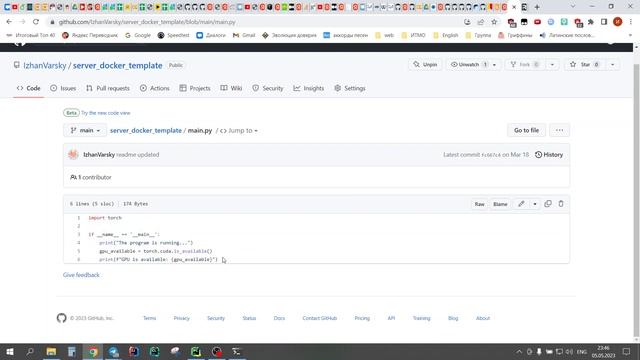The width and height of the screenshot is (640, 360).
Task: Open edit options dropdown next to pencil
Action: pos(535,204)
